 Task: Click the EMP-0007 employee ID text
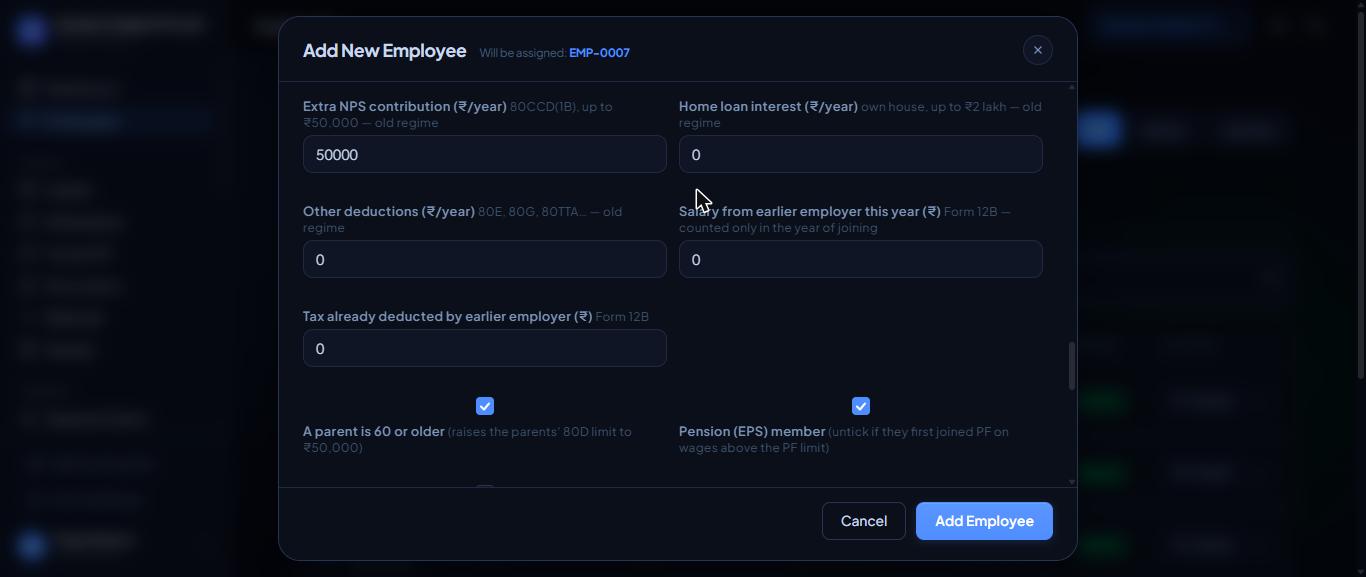(x=599, y=53)
